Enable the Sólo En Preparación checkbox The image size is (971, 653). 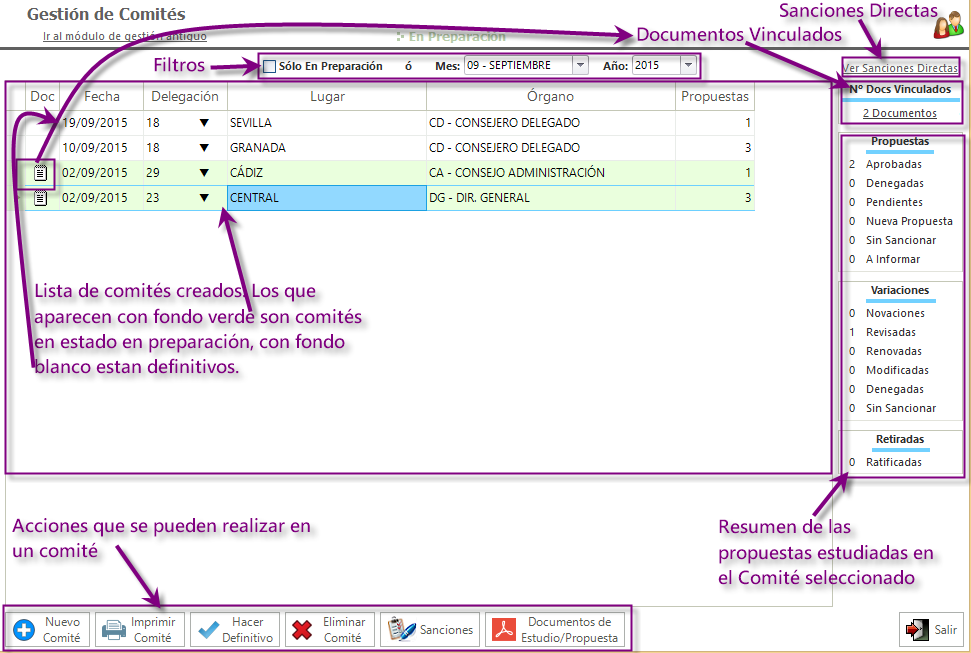tap(269, 66)
